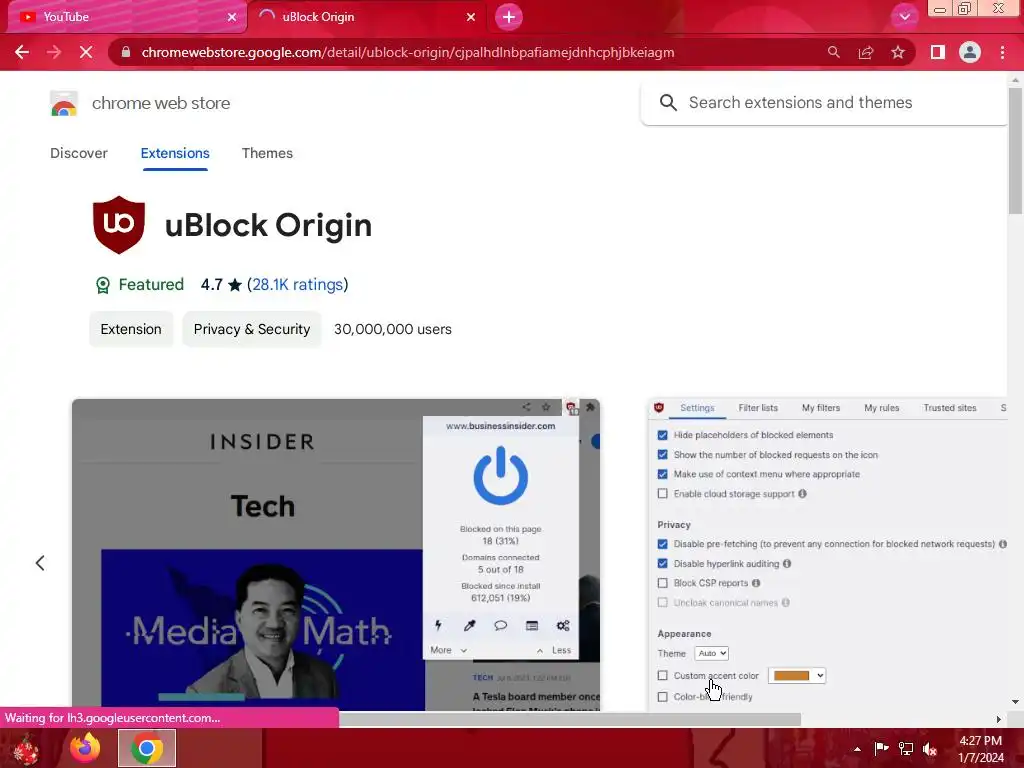
Task: Open the Action Center flag icon in tray
Action: 881,748
